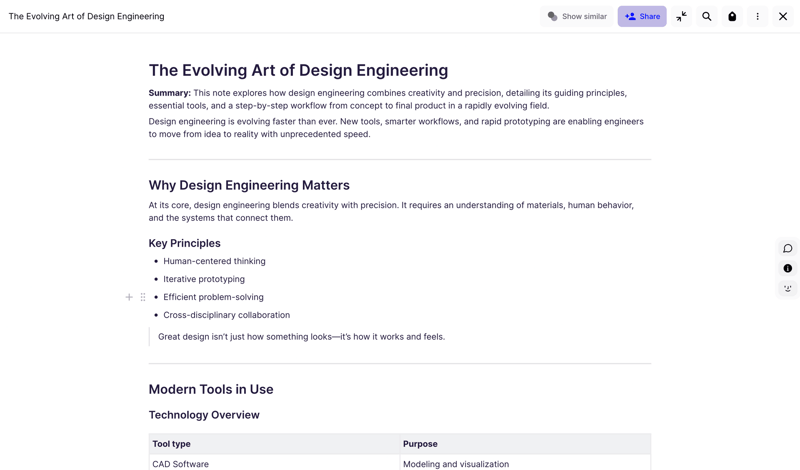Viewport: 800px width, 470px height.
Task: Open search with the magnifier icon
Action: pyautogui.click(x=707, y=17)
